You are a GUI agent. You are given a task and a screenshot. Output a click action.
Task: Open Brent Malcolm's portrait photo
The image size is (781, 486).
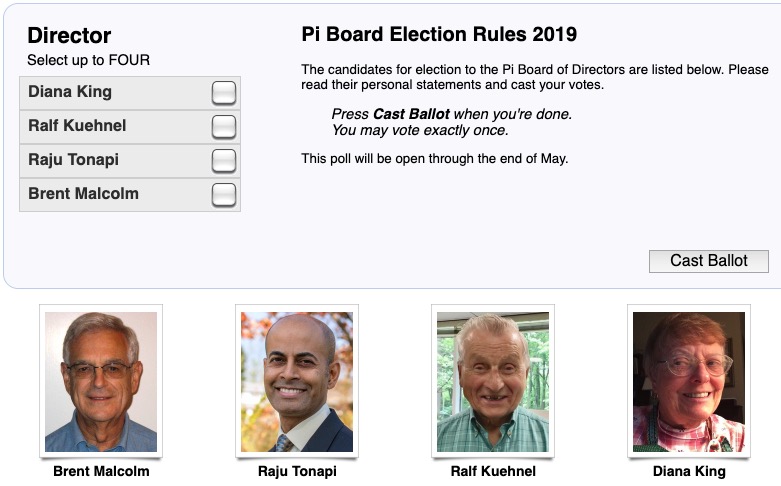point(101,381)
